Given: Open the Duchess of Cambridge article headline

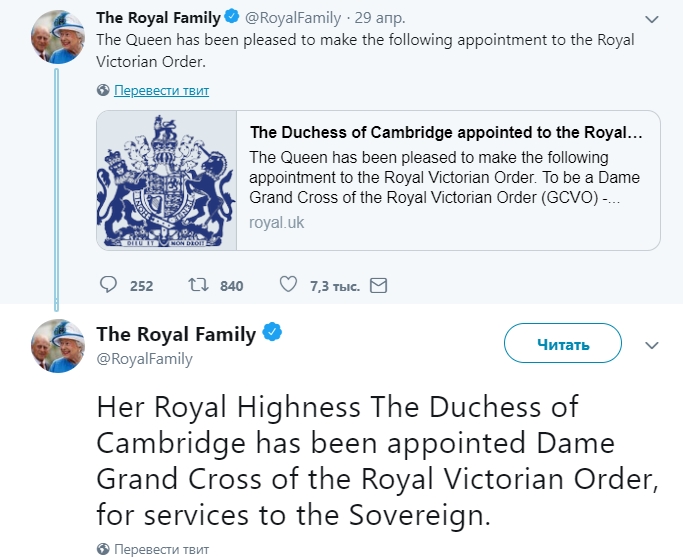Looking at the screenshot, I should (446, 133).
